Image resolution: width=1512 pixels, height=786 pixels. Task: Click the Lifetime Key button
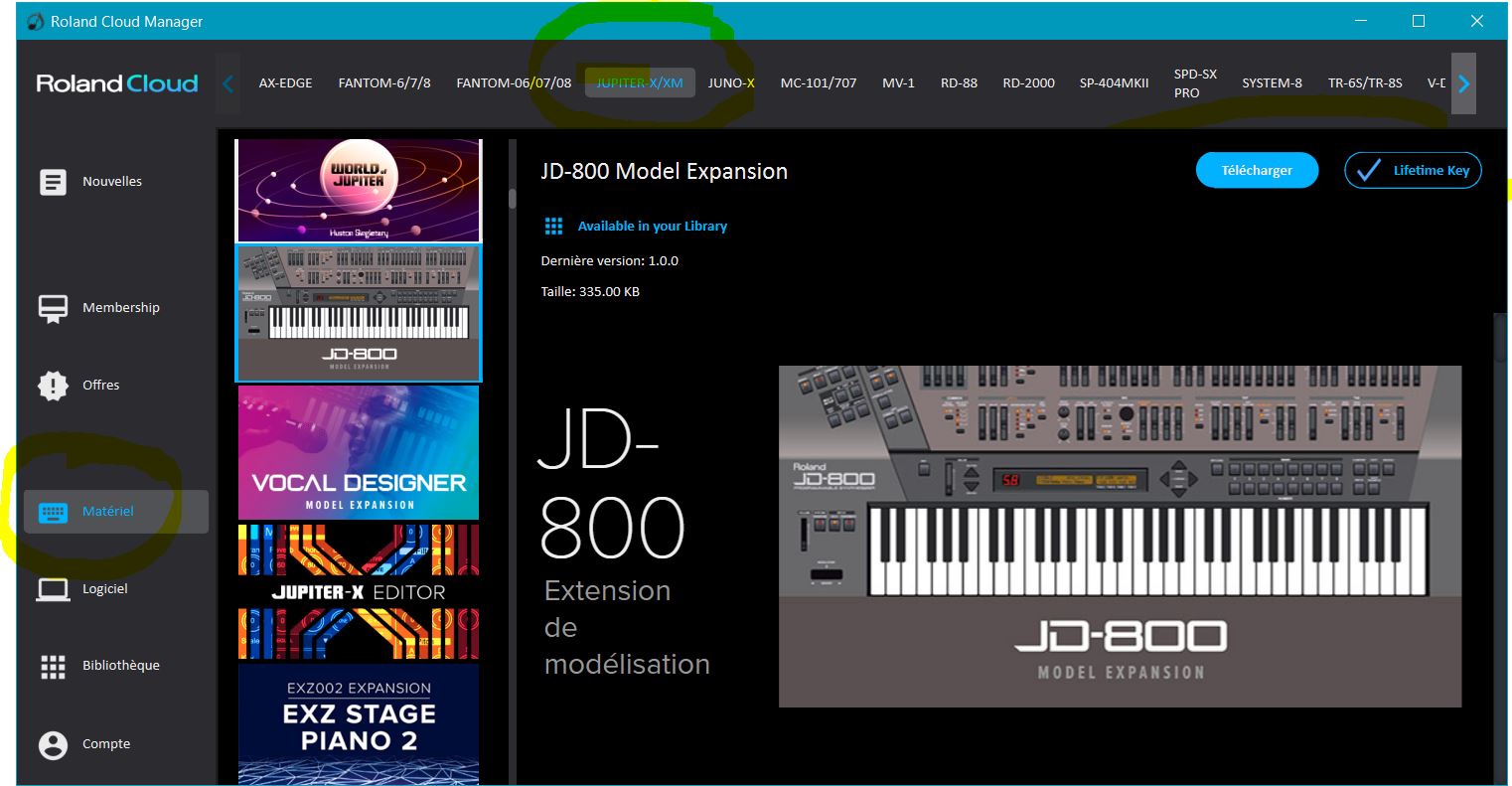tap(1413, 170)
